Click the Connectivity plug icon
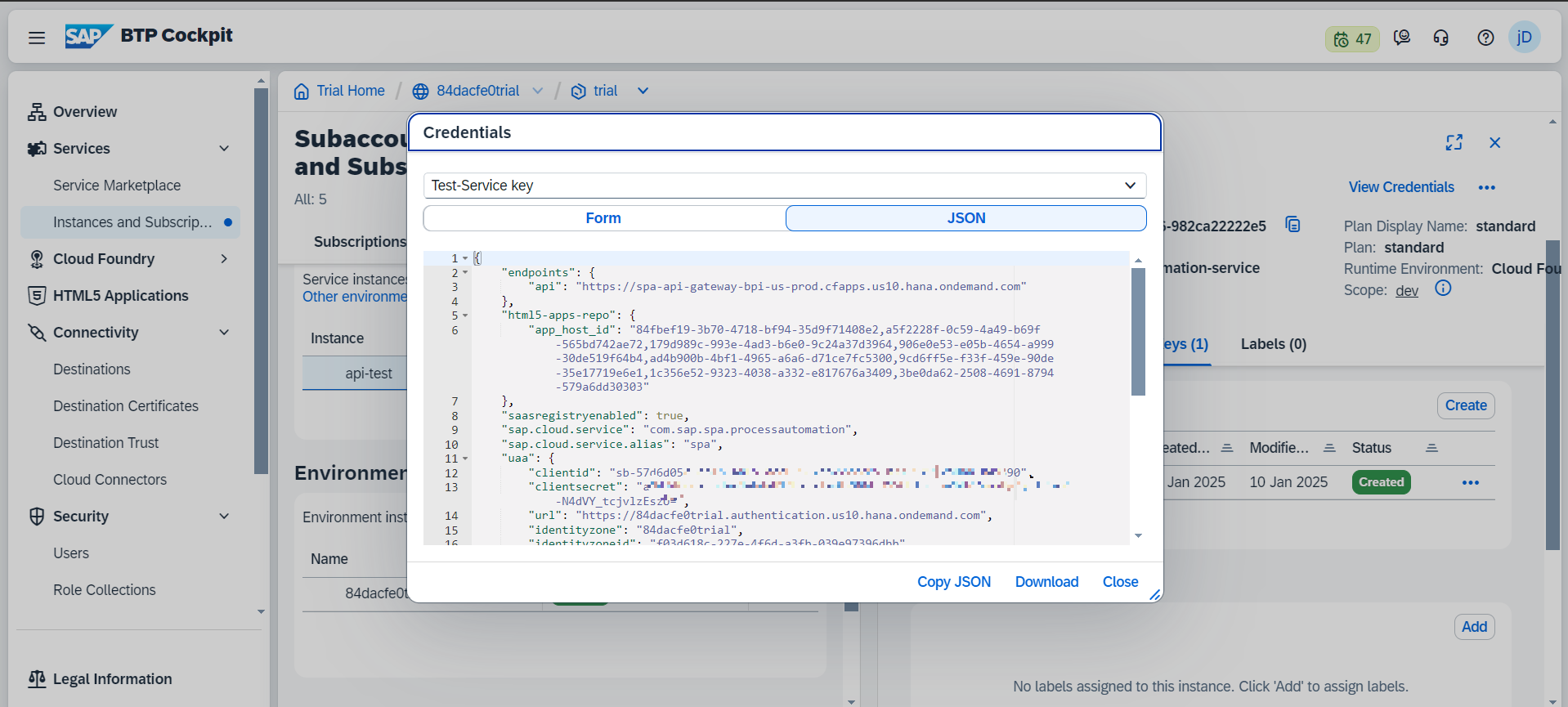The height and width of the screenshot is (707, 1568). point(37,333)
